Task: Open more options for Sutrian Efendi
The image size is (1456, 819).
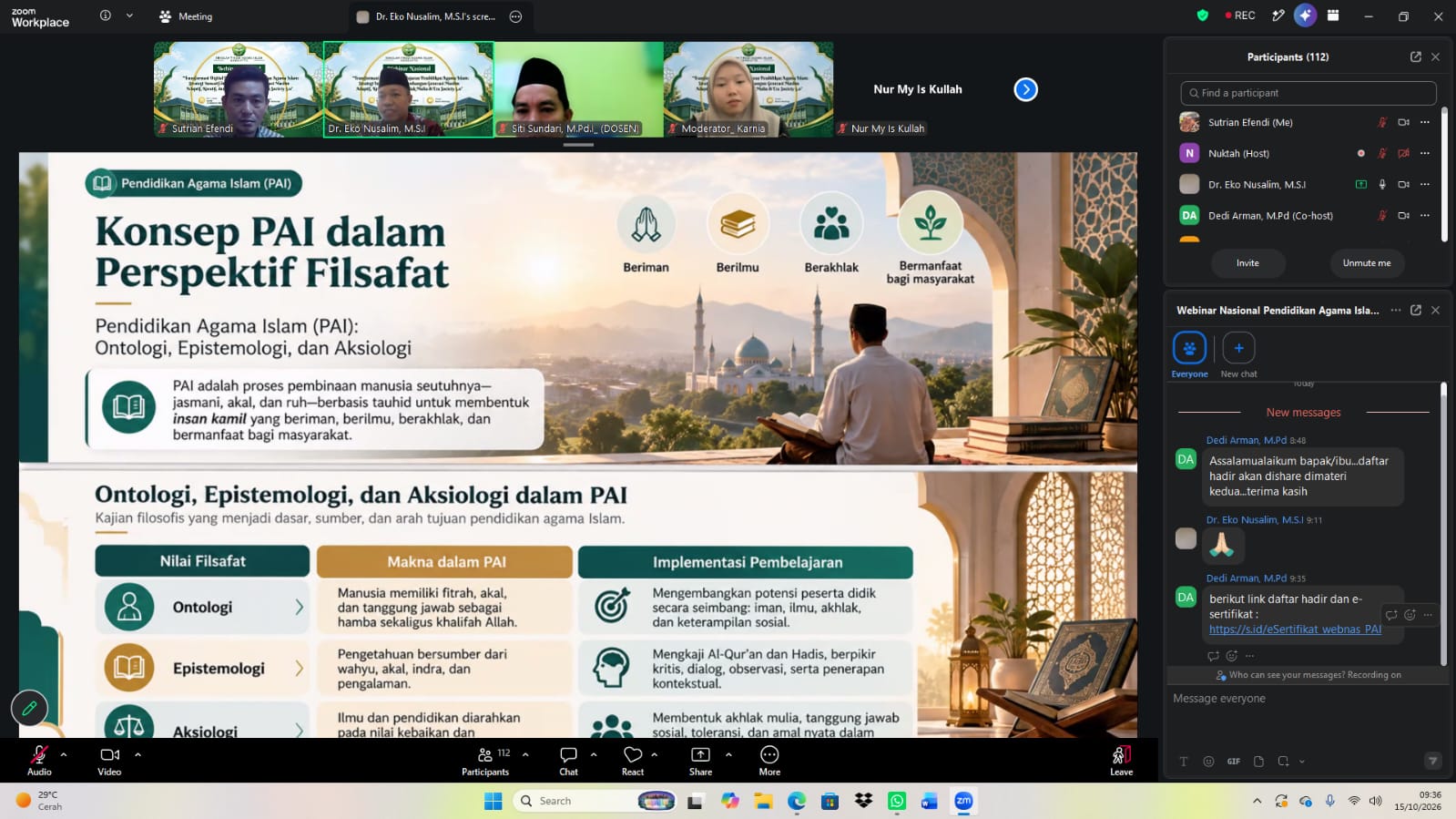Action: pos(1425,122)
